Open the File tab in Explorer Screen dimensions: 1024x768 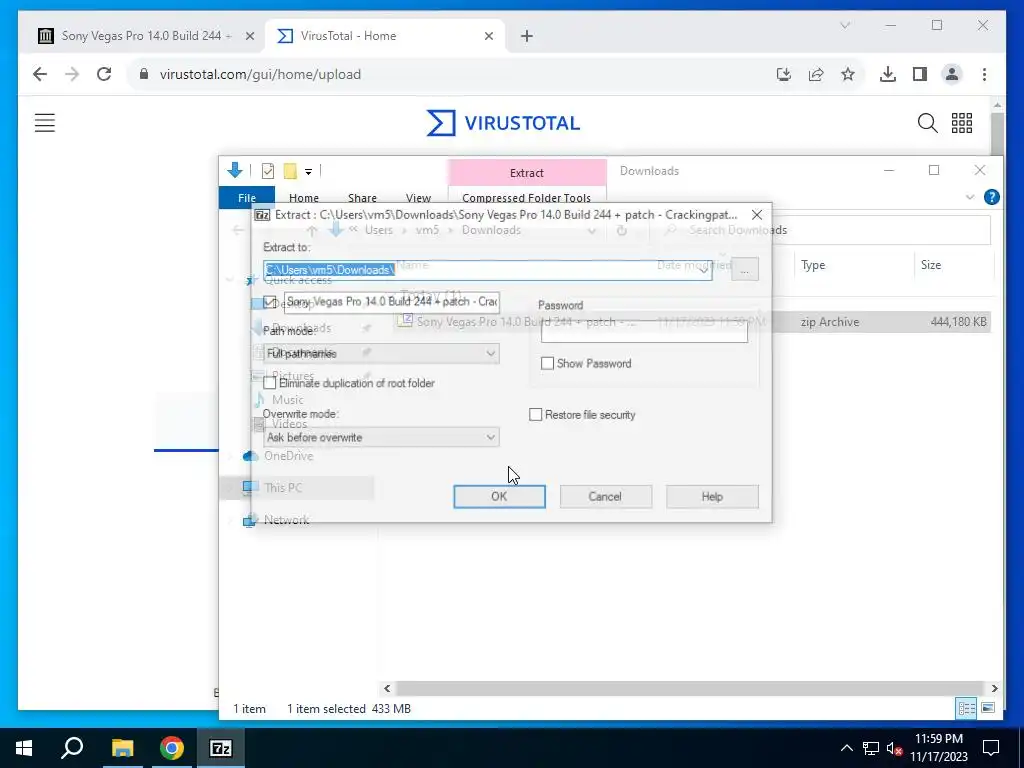point(247,198)
